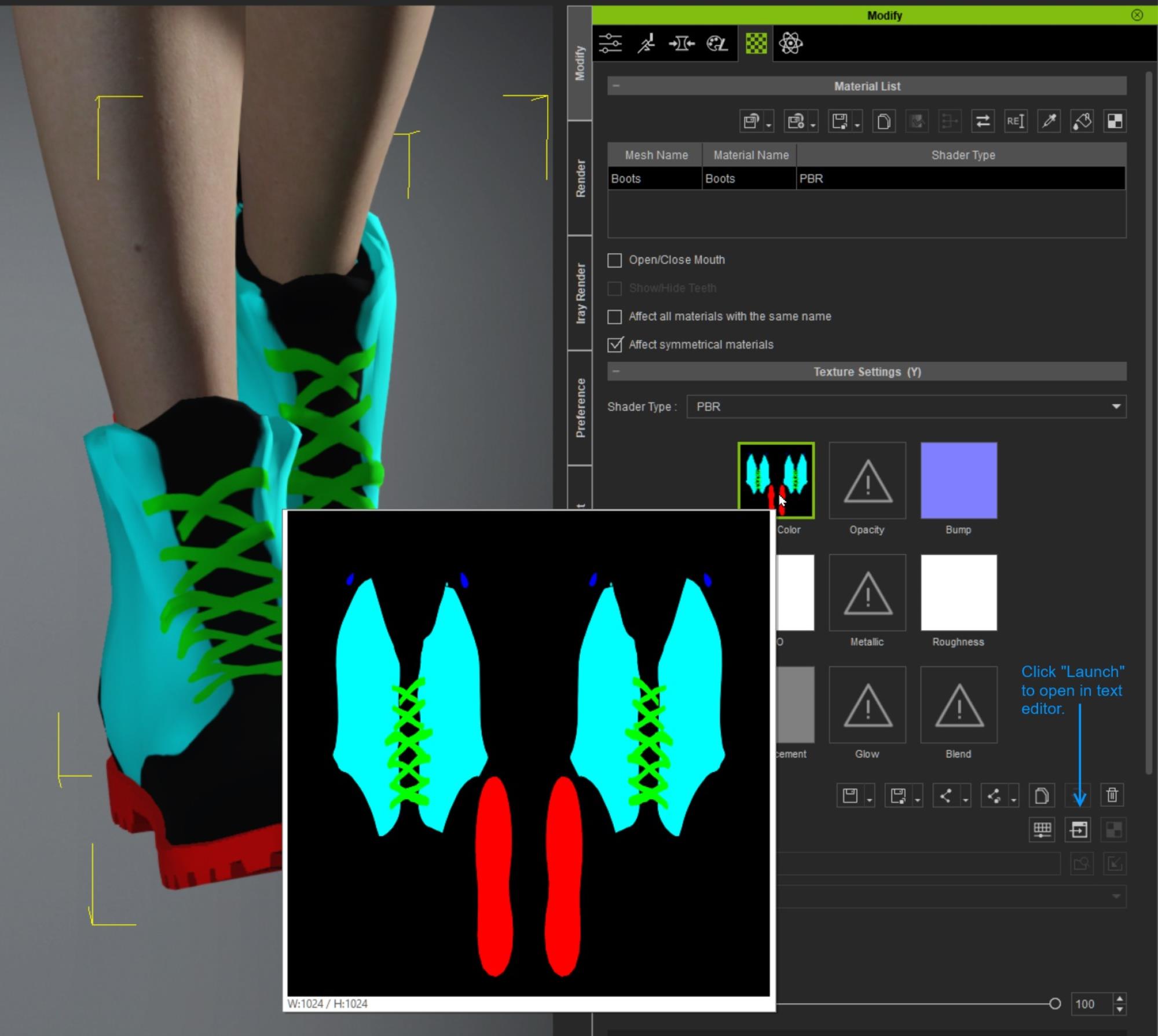Collapse the Material List section
Image resolution: width=1158 pixels, height=1036 pixels.
[616, 86]
